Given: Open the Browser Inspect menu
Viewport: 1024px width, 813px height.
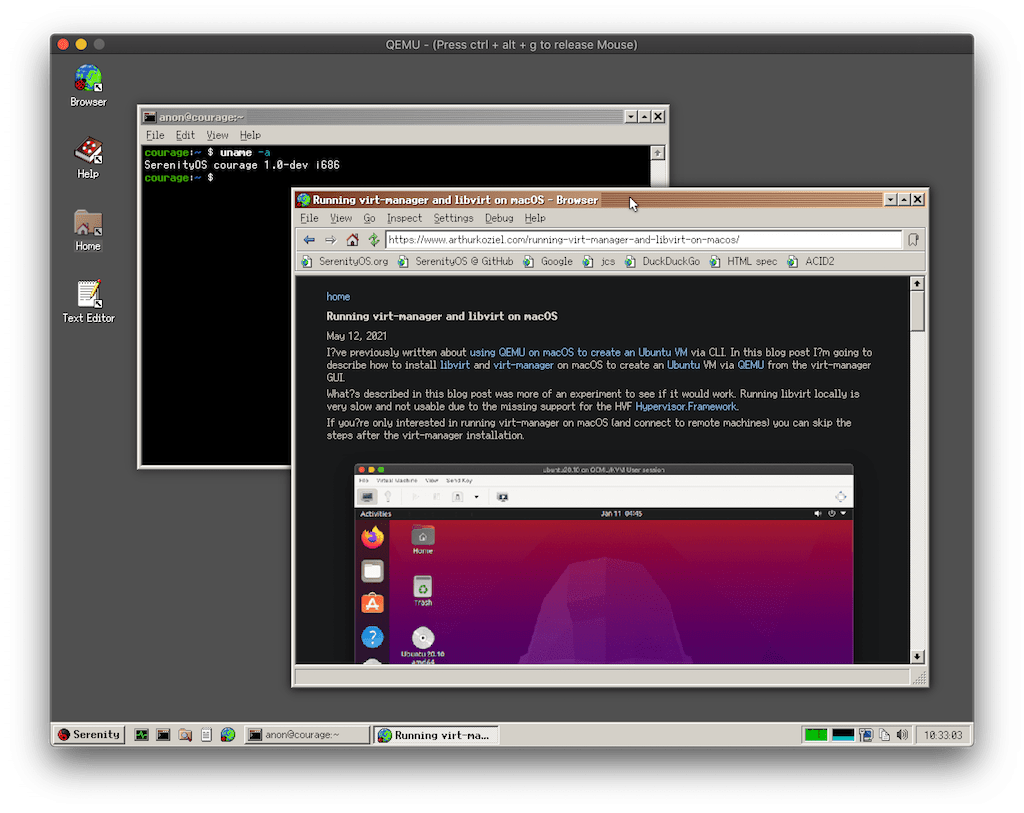Looking at the screenshot, I should pos(404,218).
